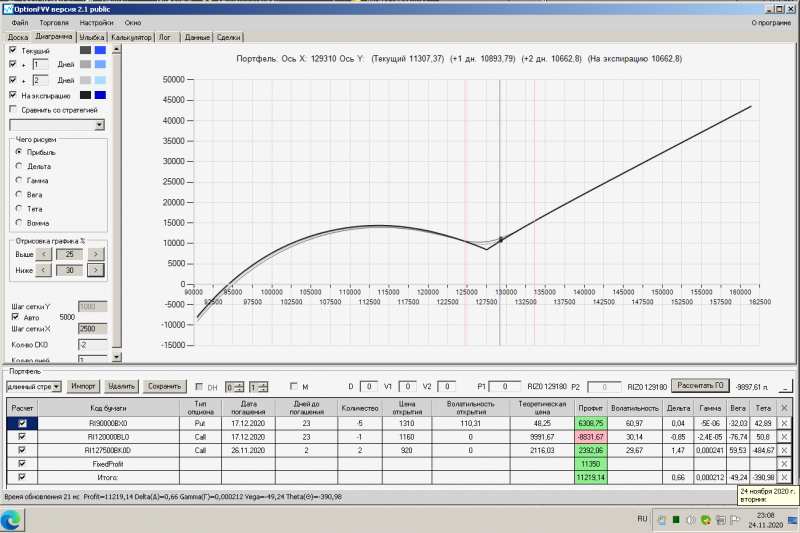Open the Торговля menu
The height and width of the screenshot is (533, 800).
click(x=54, y=22)
